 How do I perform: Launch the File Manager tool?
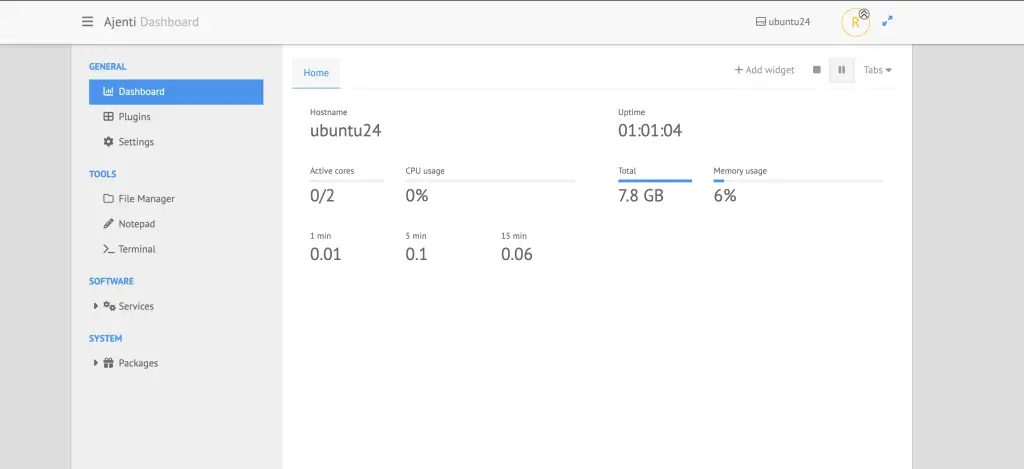click(146, 199)
